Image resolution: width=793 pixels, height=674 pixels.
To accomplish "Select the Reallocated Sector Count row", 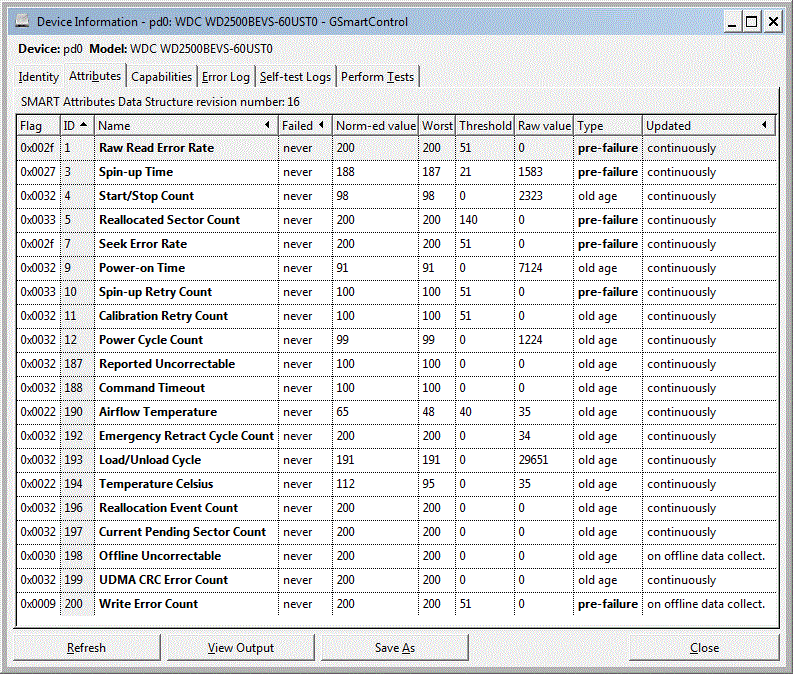I will pyautogui.click(x=396, y=220).
